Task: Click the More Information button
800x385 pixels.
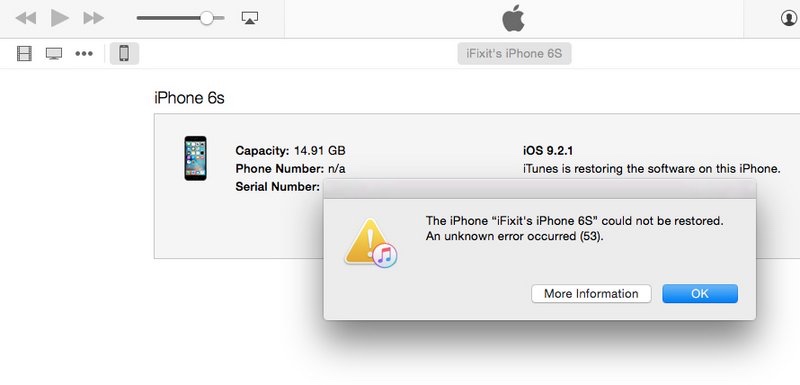Action: (x=591, y=294)
